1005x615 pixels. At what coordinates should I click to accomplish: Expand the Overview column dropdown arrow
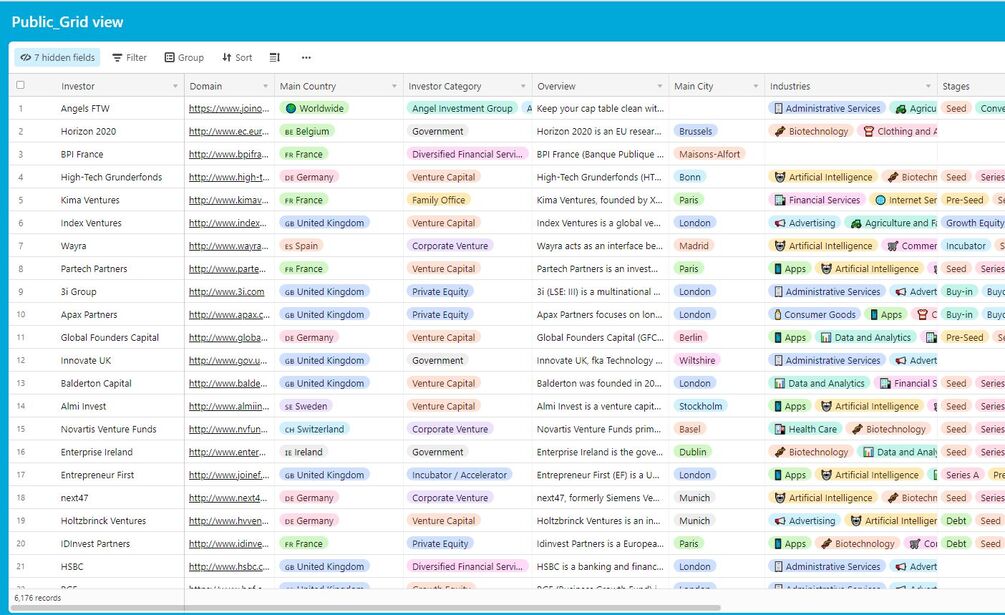tap(660, 86)
